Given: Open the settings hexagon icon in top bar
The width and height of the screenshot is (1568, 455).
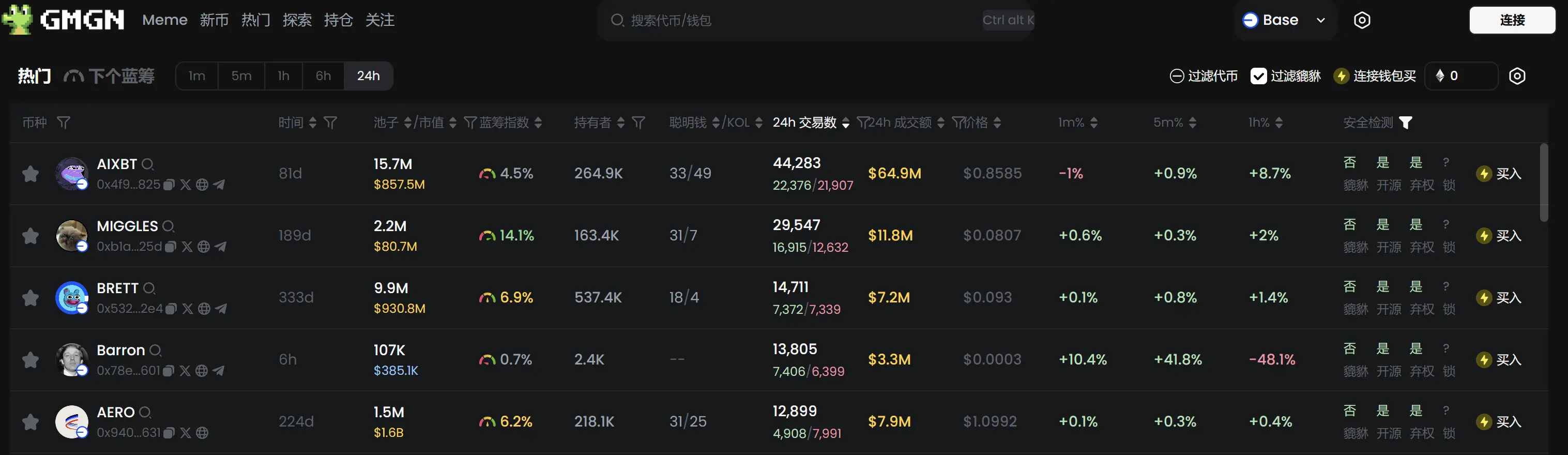Looking at the screenshot, I should click(1362, 20).
